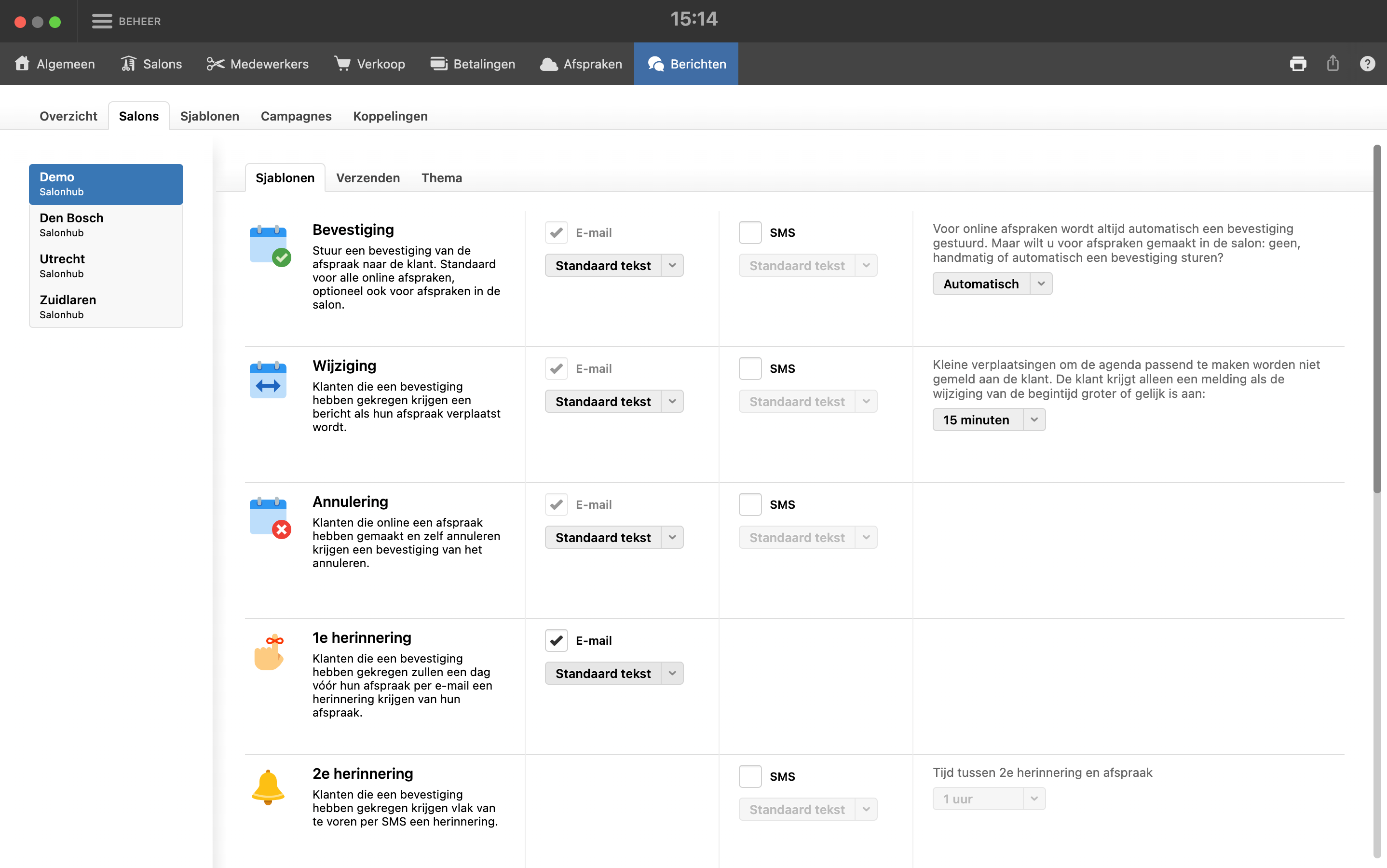Open the 15 minuten dropdown

989,420
